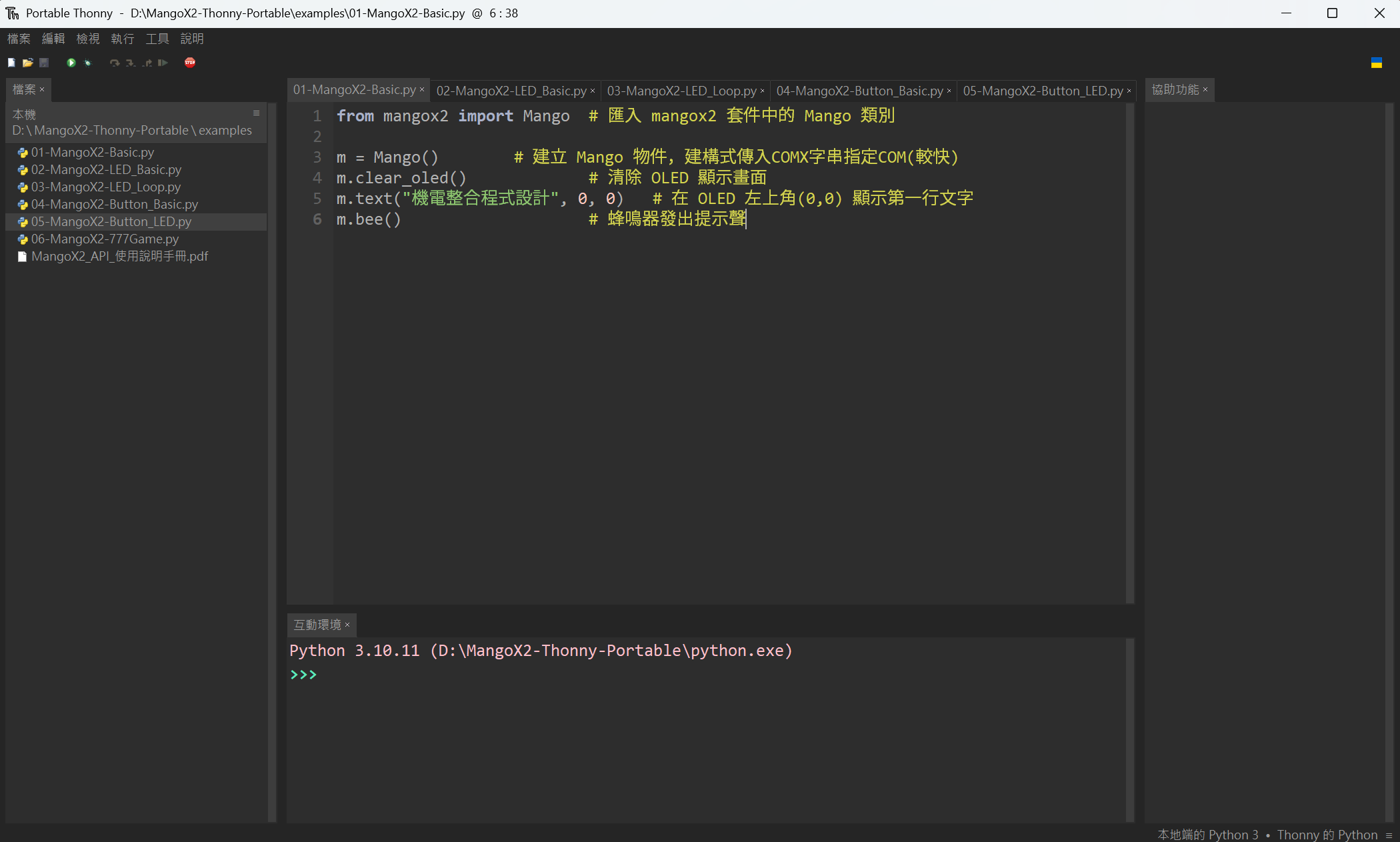Click the Ukraine flag icon in toolbar
The height and width of the screenshot is (842, 1400).
[1377, 63]
